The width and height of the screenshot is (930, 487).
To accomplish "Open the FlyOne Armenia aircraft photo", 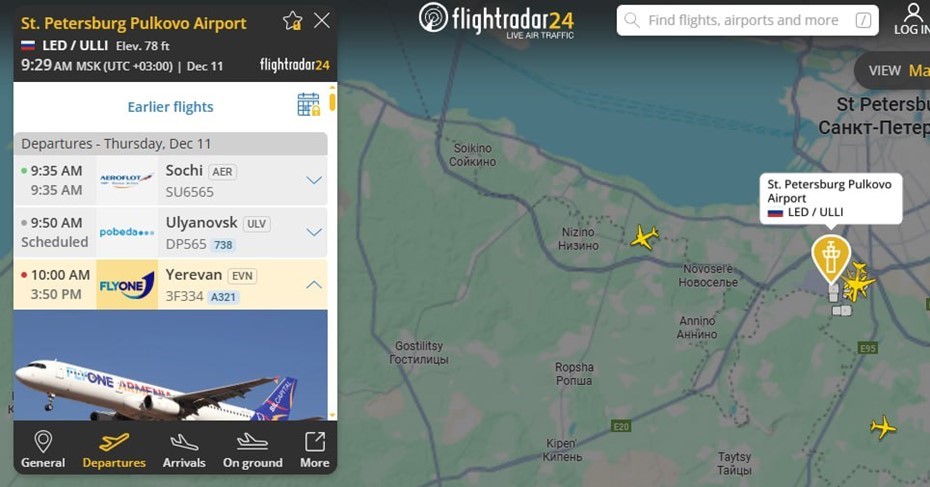I will coord(170,365).
